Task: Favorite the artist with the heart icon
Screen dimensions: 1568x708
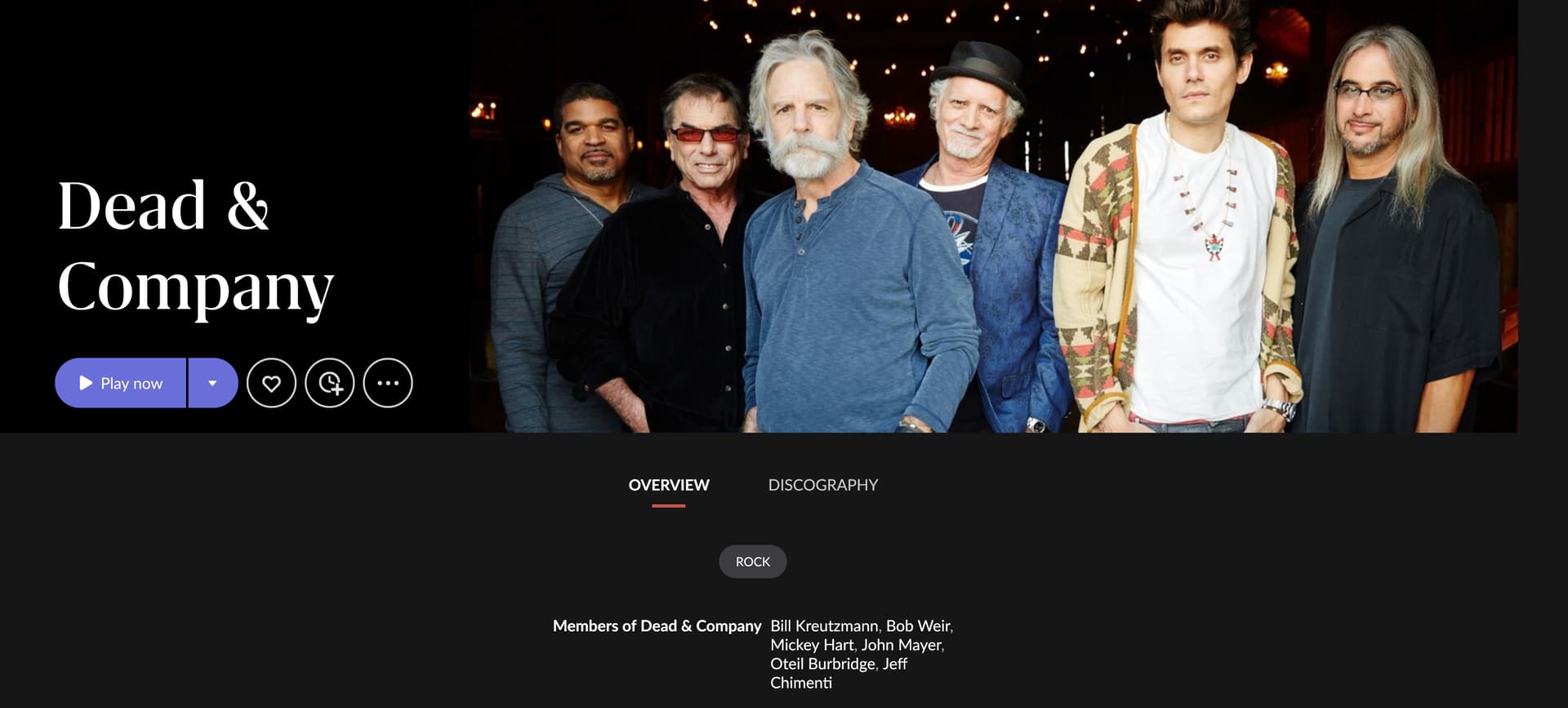Action: [x=271, y=383]
